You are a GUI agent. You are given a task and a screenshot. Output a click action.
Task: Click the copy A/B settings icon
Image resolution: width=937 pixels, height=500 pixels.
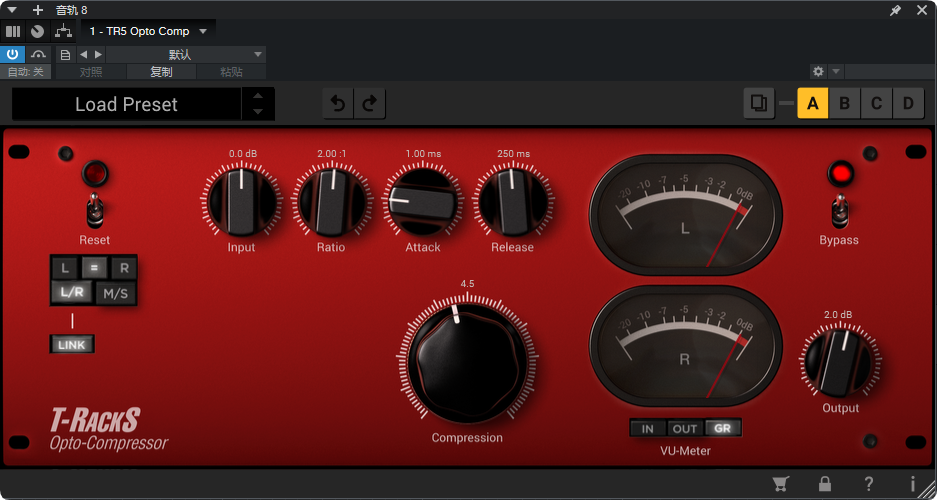point(759,103)
